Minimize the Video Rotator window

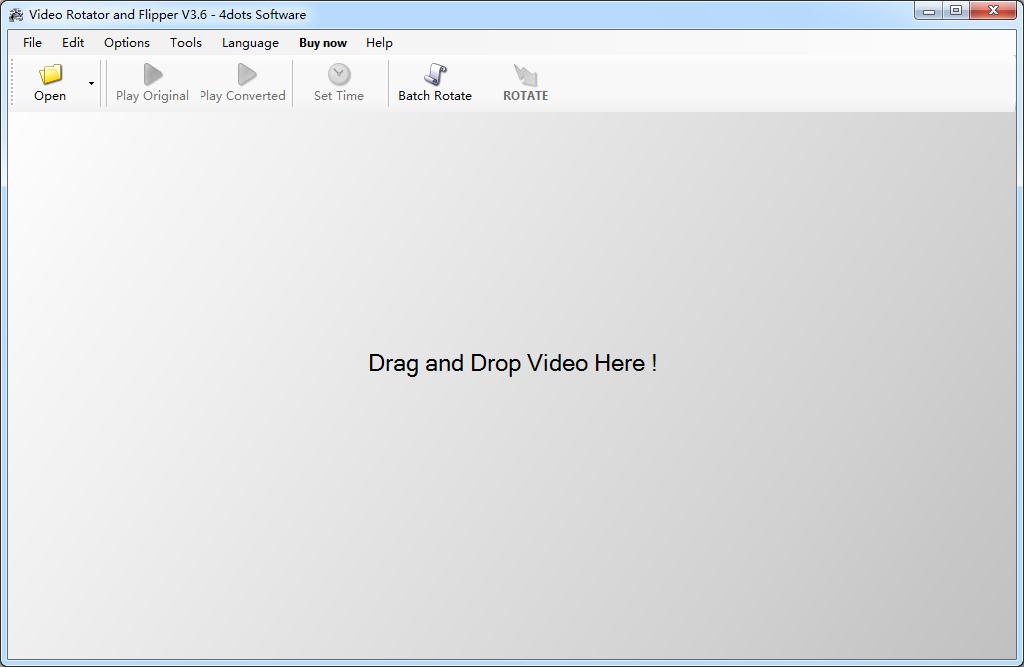coord(929,11)
